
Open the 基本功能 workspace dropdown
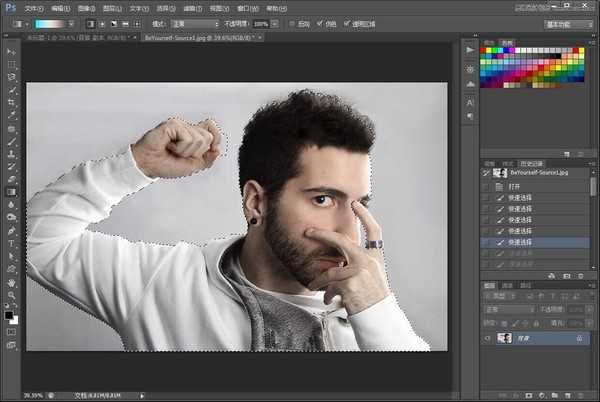566,22
